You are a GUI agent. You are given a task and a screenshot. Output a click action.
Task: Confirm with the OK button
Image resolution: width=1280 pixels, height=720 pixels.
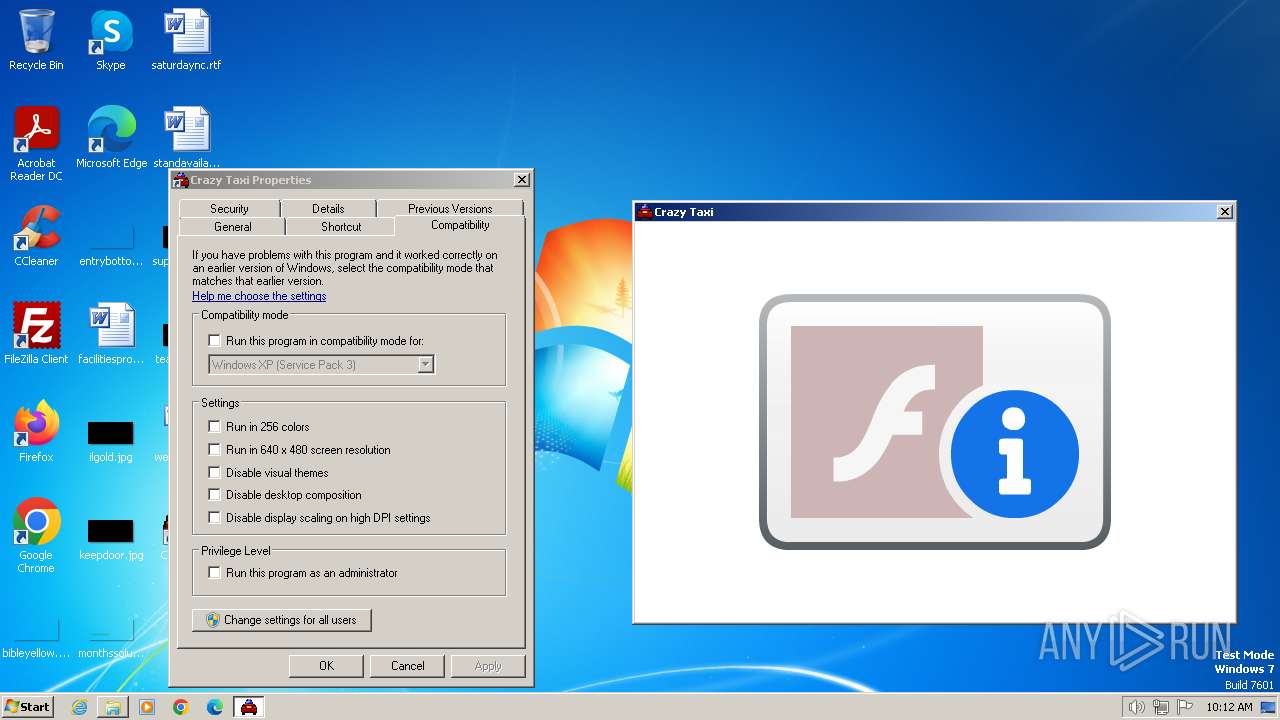tap(326, 666)
